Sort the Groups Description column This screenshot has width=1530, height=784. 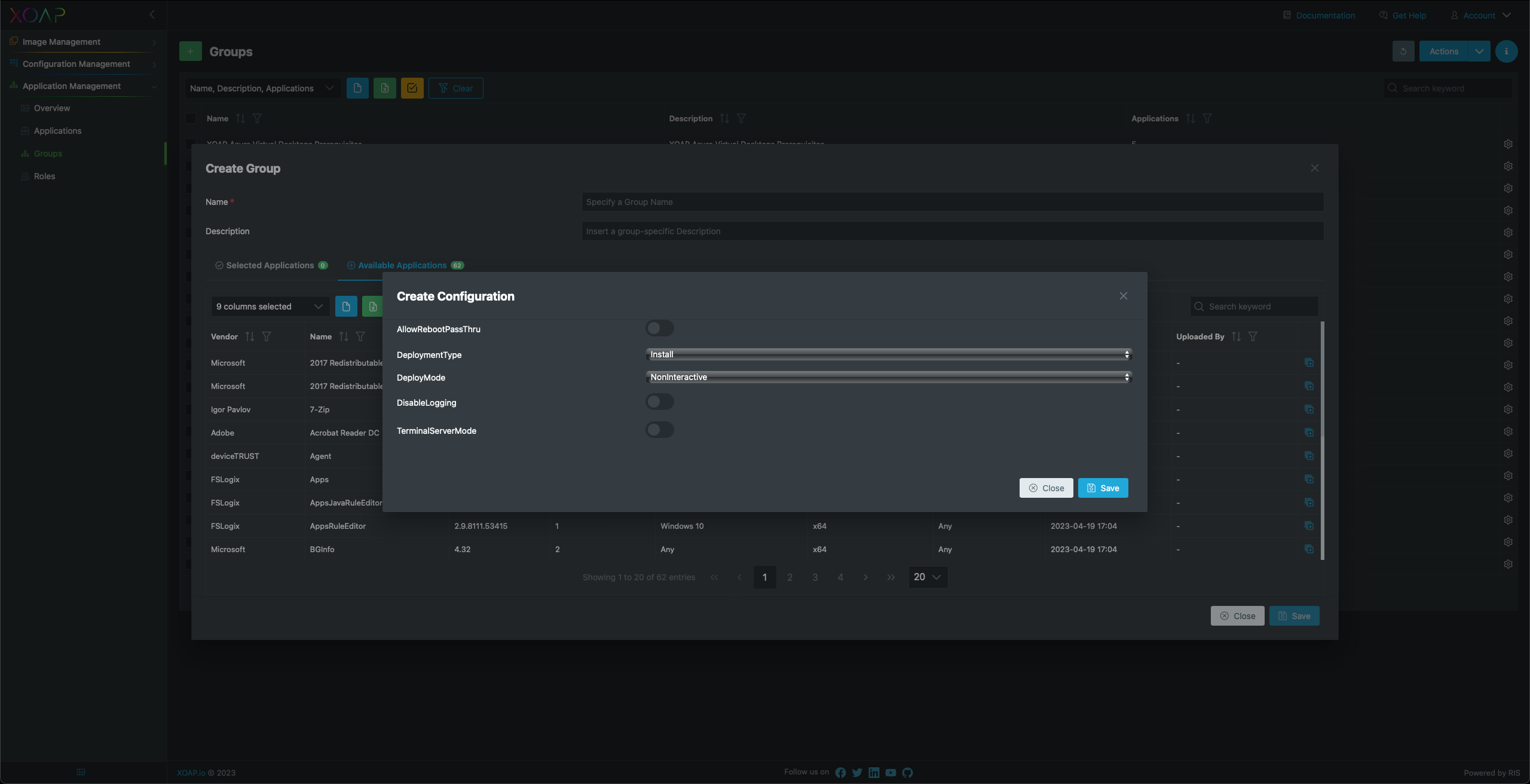724,118
